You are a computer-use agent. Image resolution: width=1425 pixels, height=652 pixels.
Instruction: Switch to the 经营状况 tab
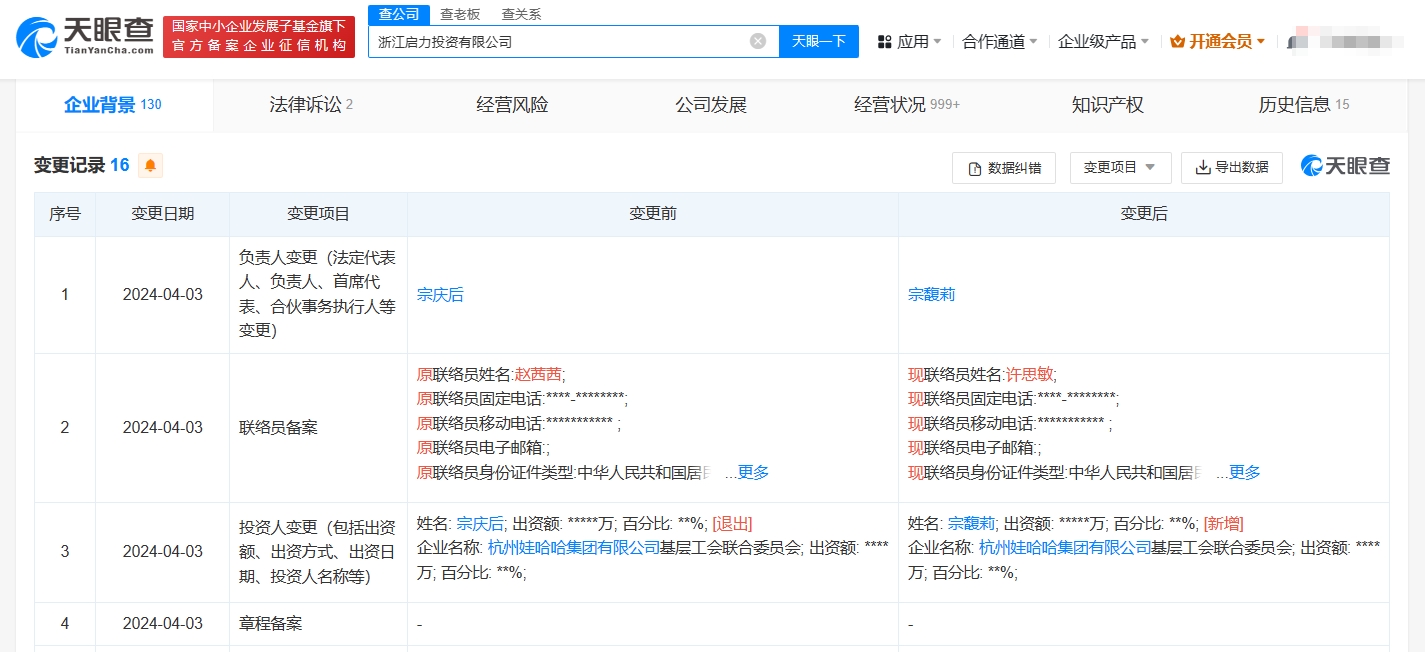pyautogui.click(x=907, y=105)
